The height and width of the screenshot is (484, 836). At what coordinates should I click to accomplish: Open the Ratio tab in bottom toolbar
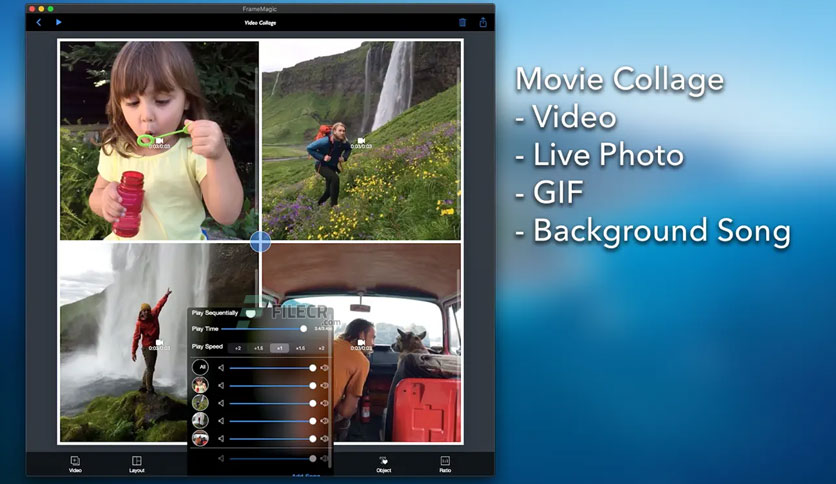445,464
